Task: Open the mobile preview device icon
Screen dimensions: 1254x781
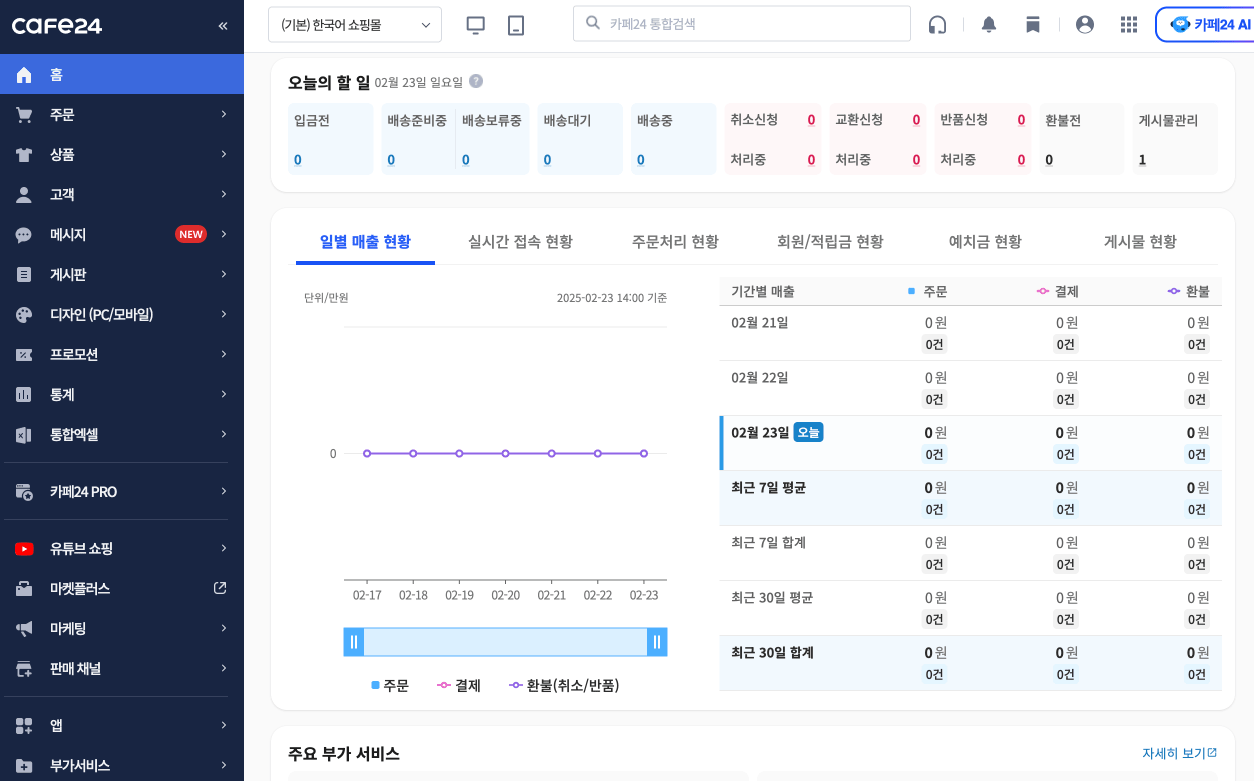Action: click(516, 25)
